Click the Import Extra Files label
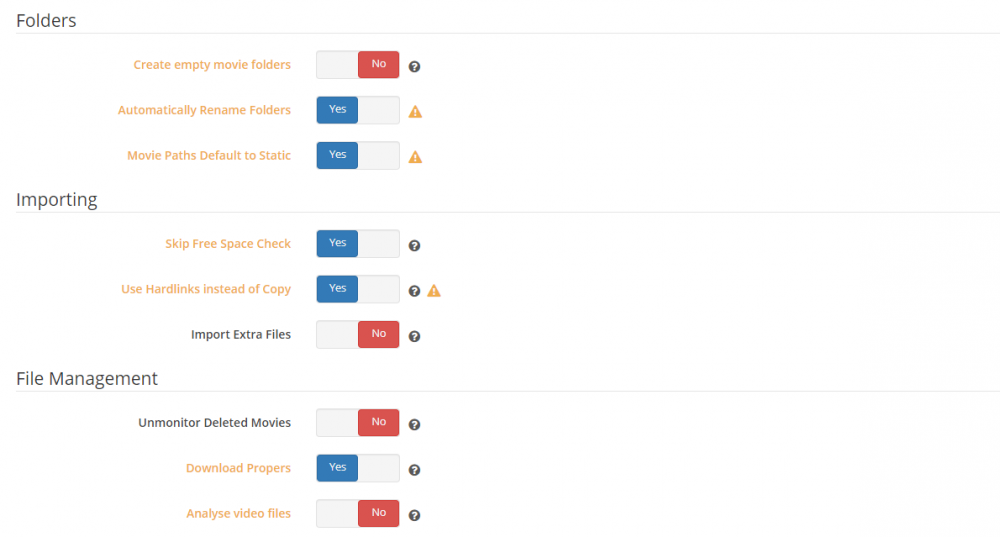The height and width of the screenshot is (537, 1000). 241,334
